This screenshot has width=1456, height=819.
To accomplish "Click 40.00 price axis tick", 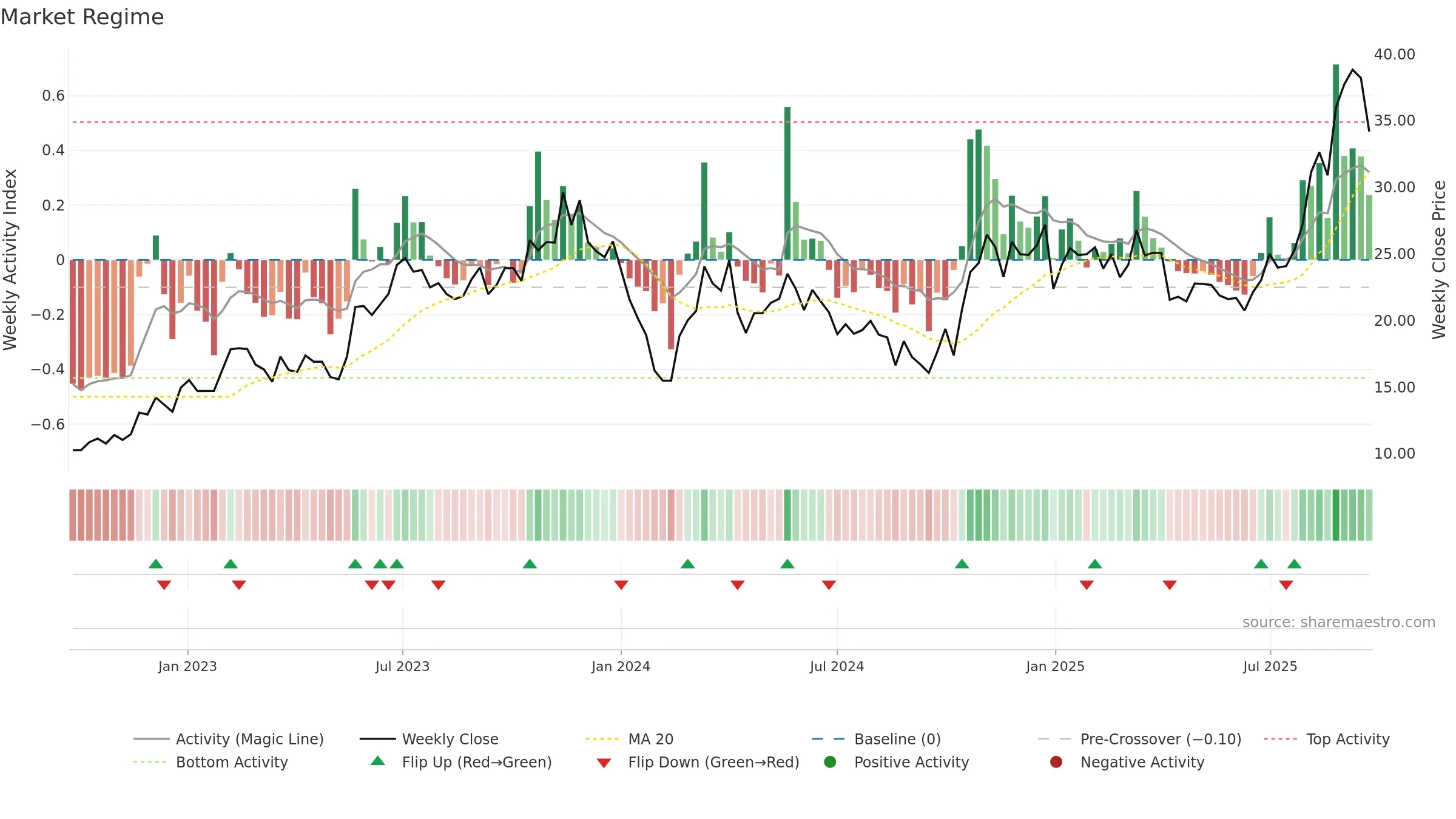I will [1395, 54].
